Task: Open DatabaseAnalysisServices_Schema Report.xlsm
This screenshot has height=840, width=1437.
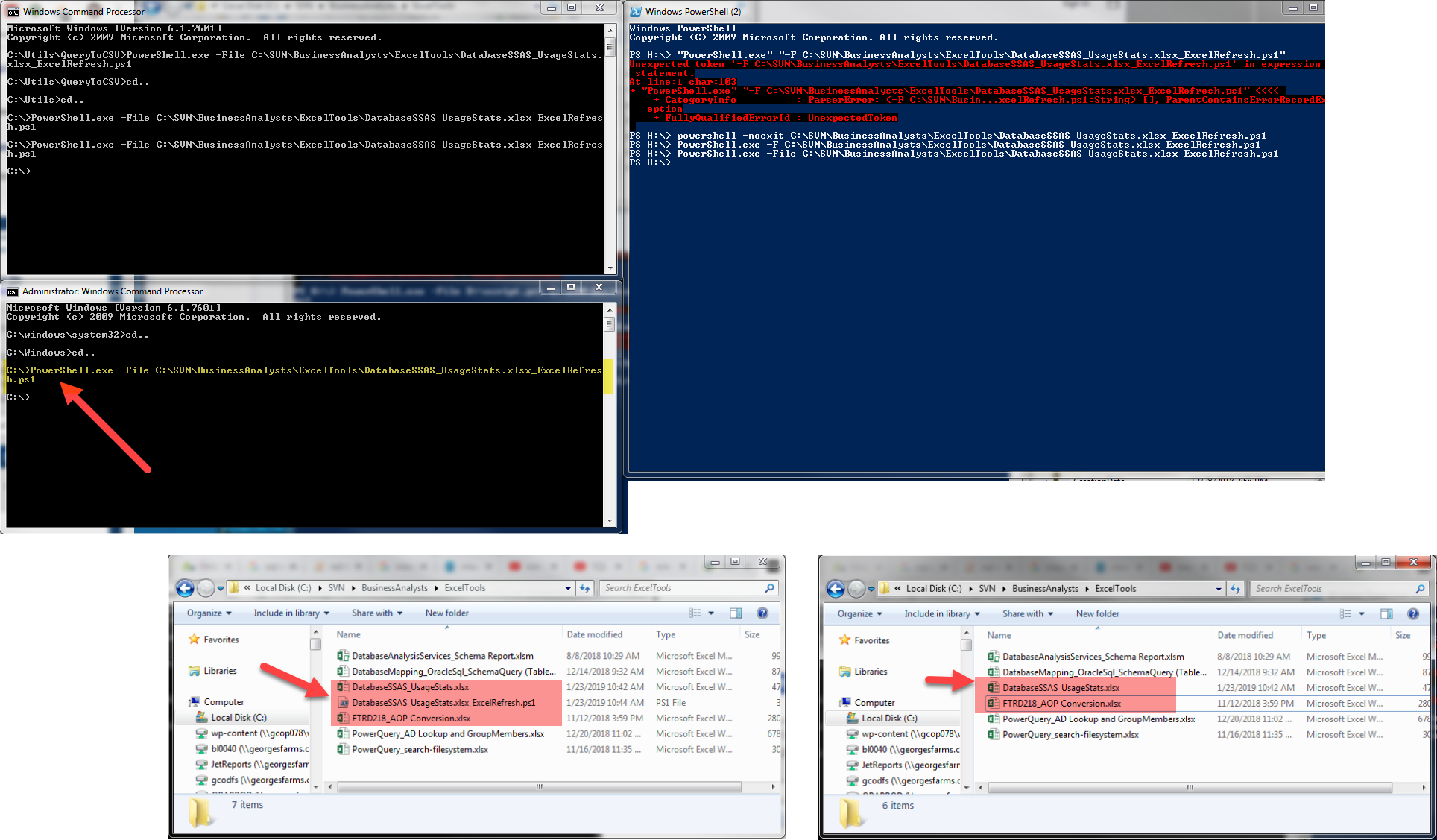Action: pyautogui.click(x=443, y=655)
